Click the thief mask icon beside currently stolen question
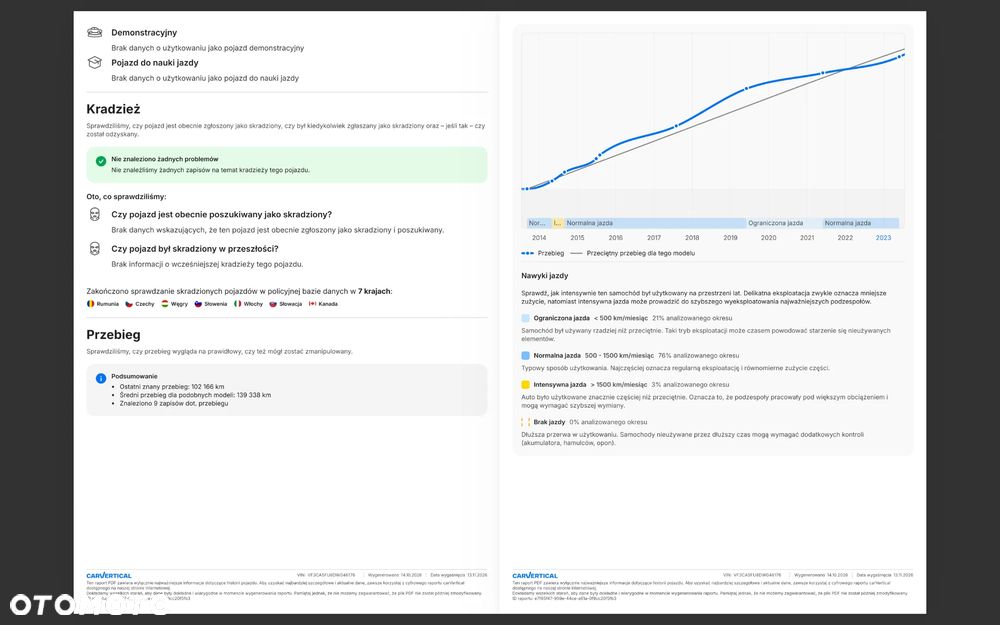Screen dimensions: 1000x625 point(94,214)
